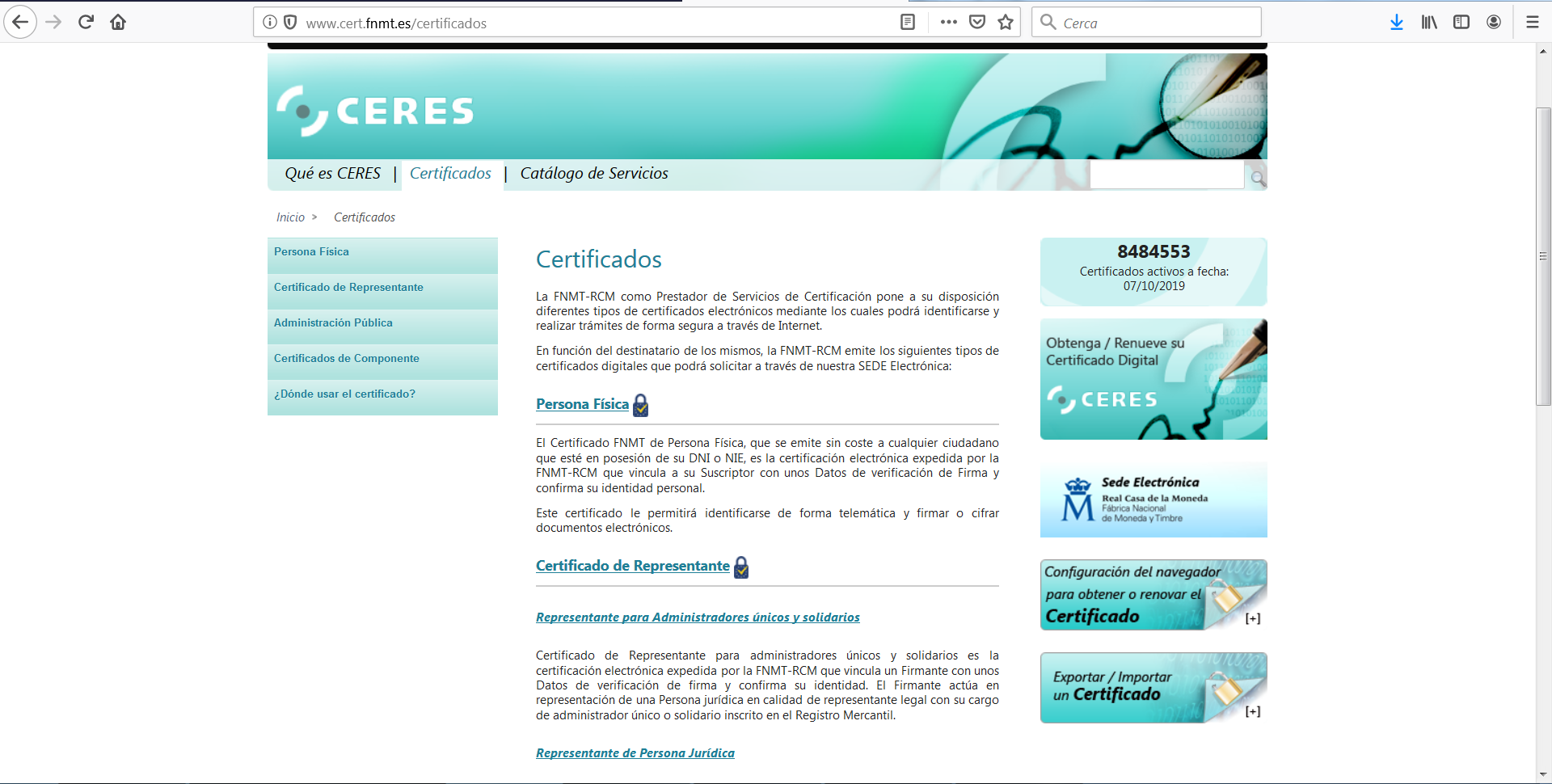The height and width of the screenshot is (784, 1552).
Task: Click the CERES logo in the banner
Action: (x=375, y=111)
